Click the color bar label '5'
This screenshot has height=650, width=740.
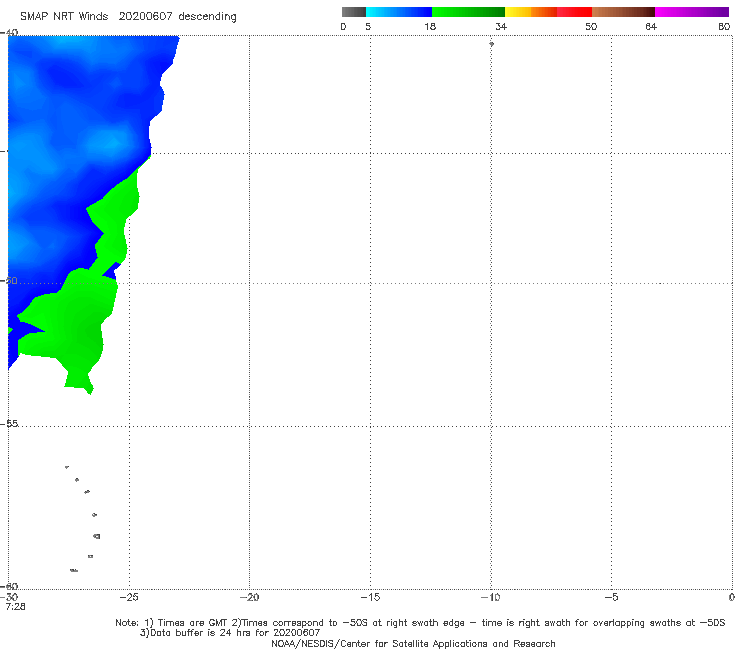pos(368,26)
